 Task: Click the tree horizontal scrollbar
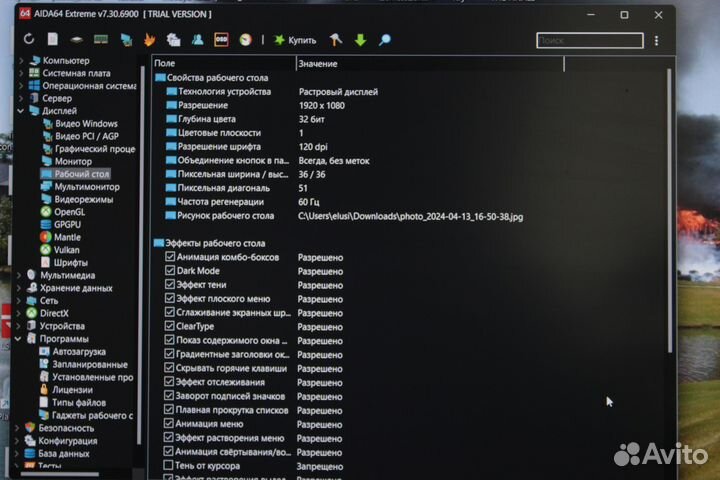pos(60,474)
